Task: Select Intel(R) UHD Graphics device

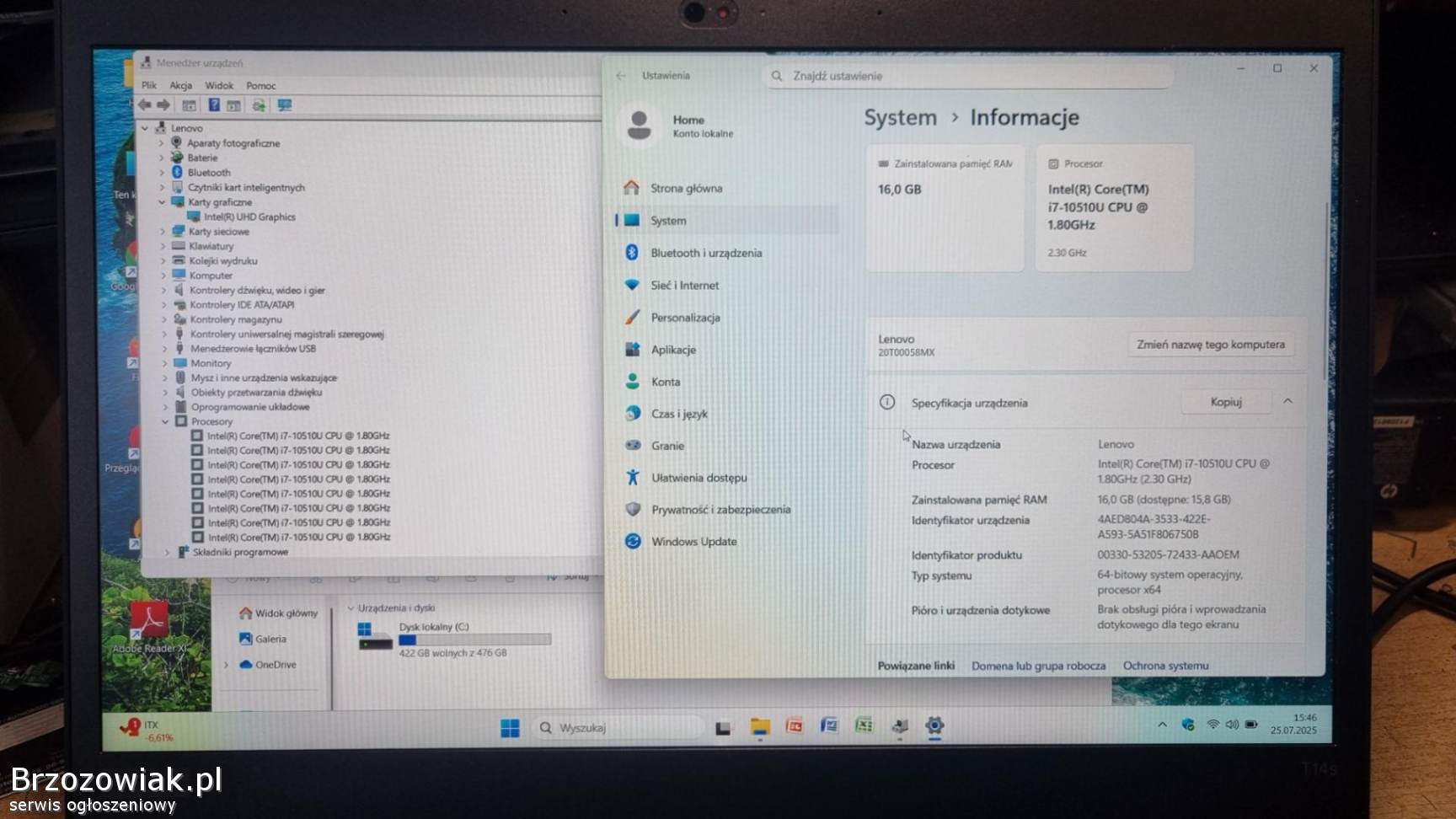Action: [x=249, y=217]
